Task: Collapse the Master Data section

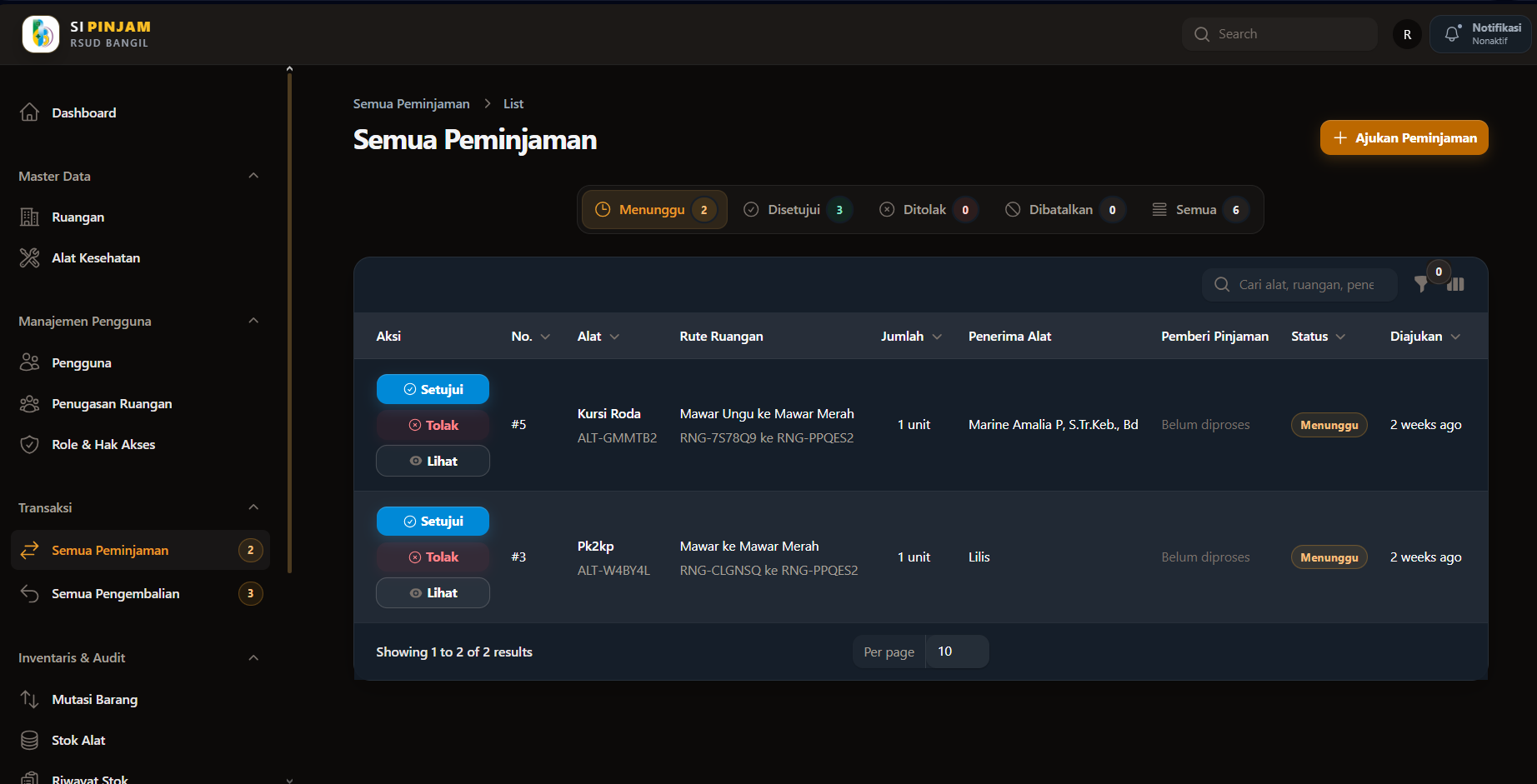Action: (253, 176)
